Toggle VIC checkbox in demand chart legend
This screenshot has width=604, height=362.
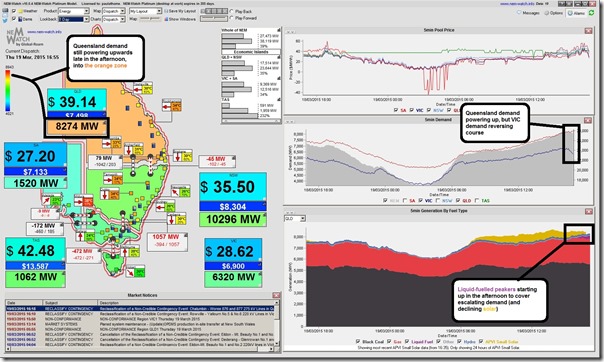coord(421,200)
